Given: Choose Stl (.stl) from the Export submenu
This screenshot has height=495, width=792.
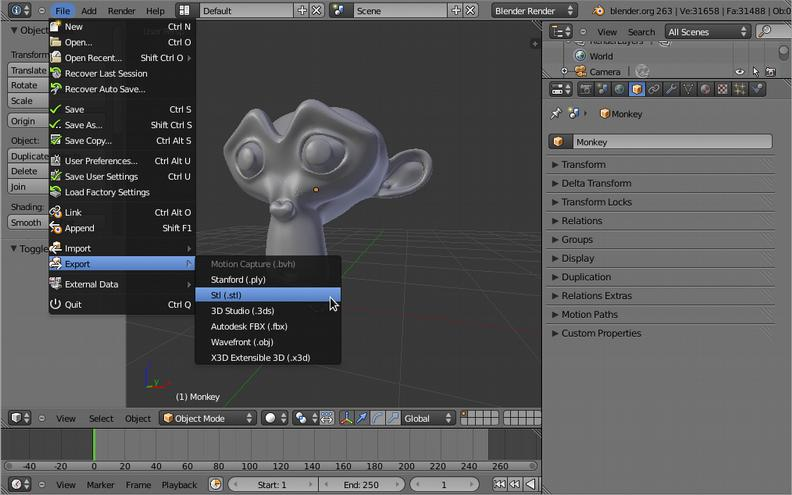Looking at the screenshot, I should pos(268,295).
